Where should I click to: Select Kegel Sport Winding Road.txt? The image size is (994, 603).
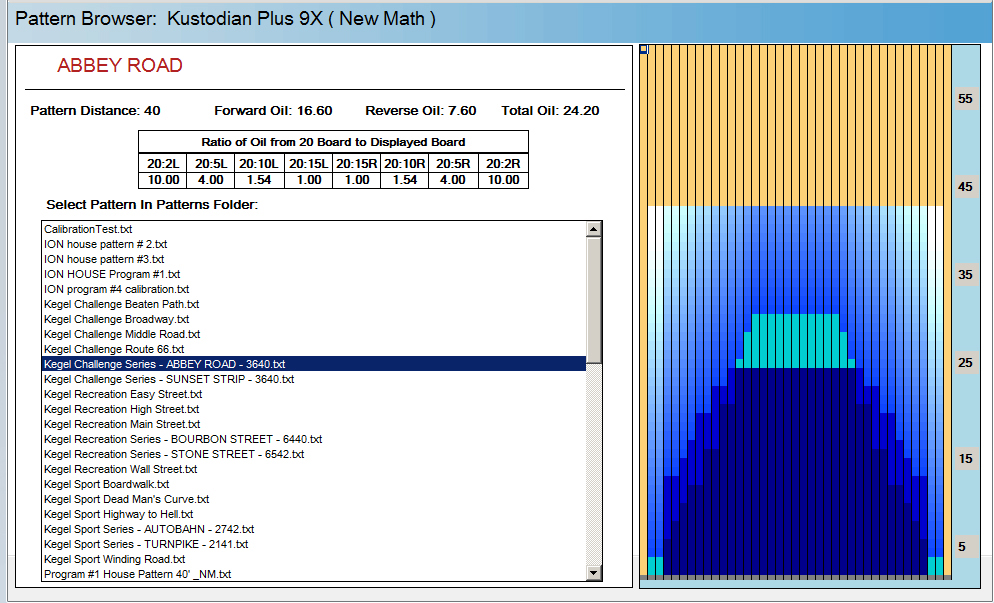[x=114, y=559]
